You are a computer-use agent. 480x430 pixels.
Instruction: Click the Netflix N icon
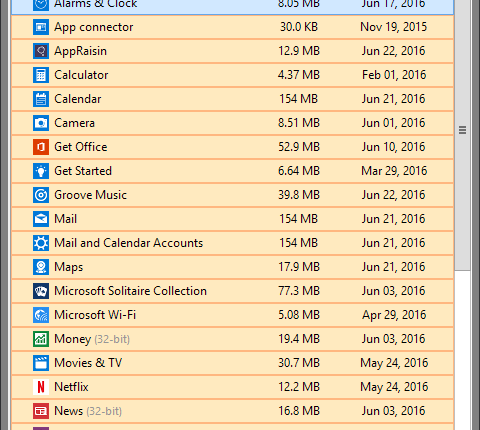[41, 387]
